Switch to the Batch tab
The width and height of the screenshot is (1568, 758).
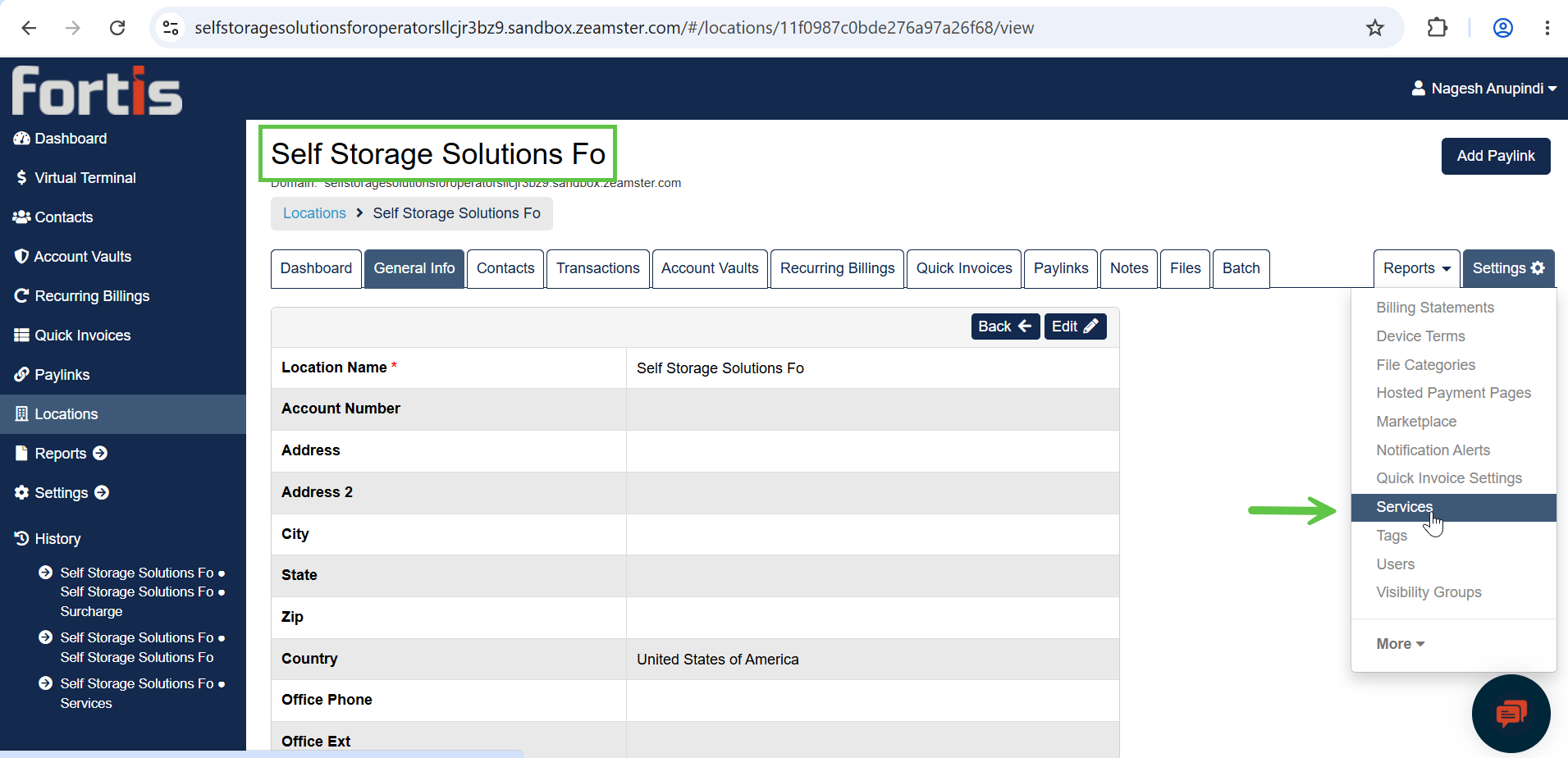1241,268
